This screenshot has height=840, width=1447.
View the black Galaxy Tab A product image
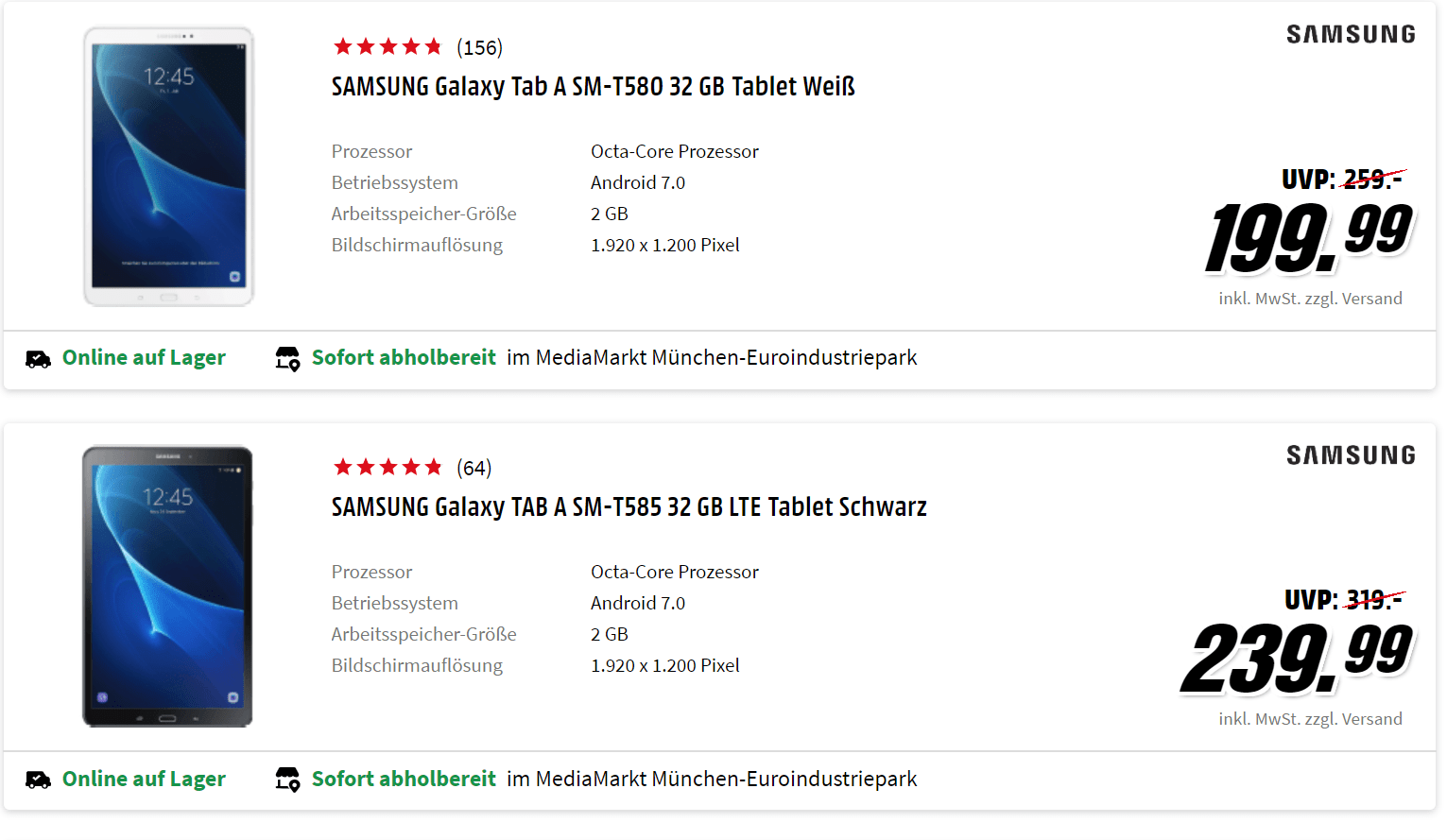coord(167,587)
